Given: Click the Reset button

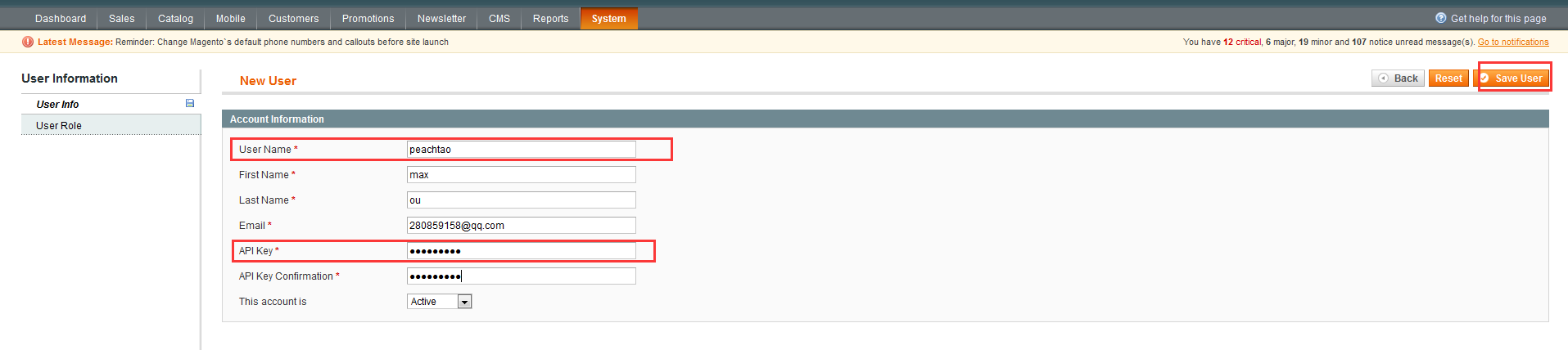Looking at the screenshot, I should [1448, 79].
